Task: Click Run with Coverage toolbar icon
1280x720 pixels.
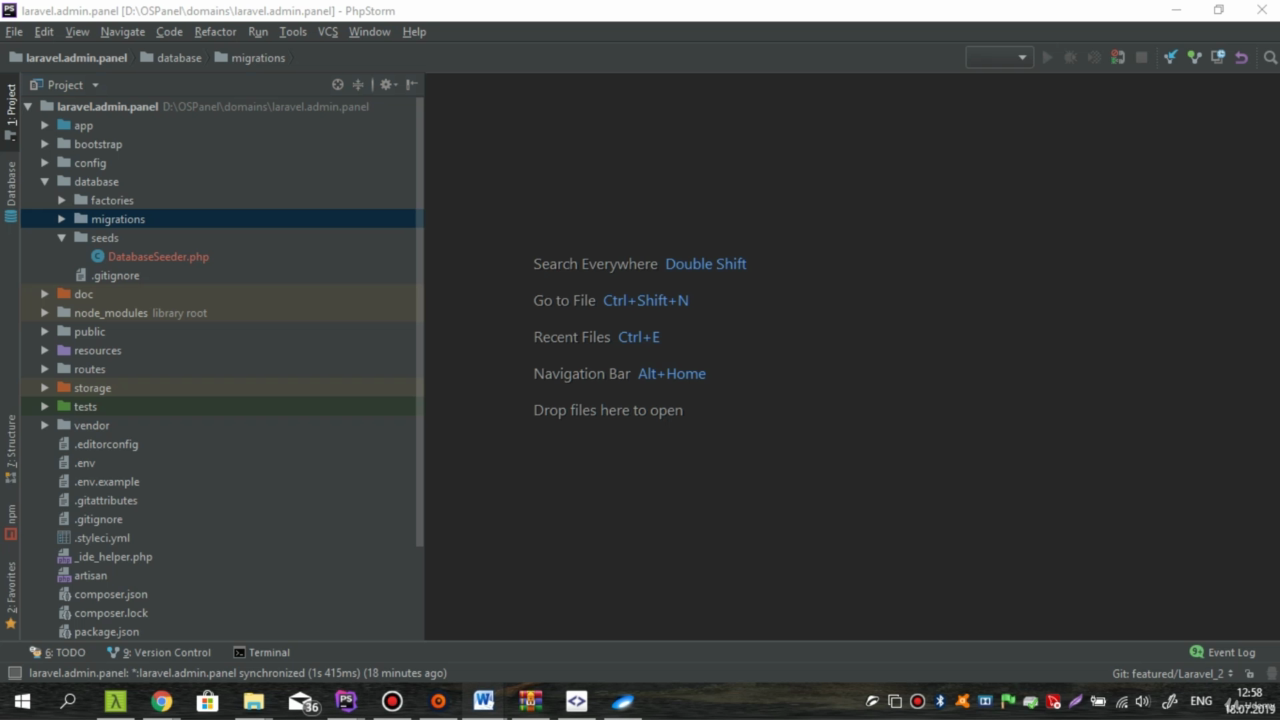Action: [1094, 58]
